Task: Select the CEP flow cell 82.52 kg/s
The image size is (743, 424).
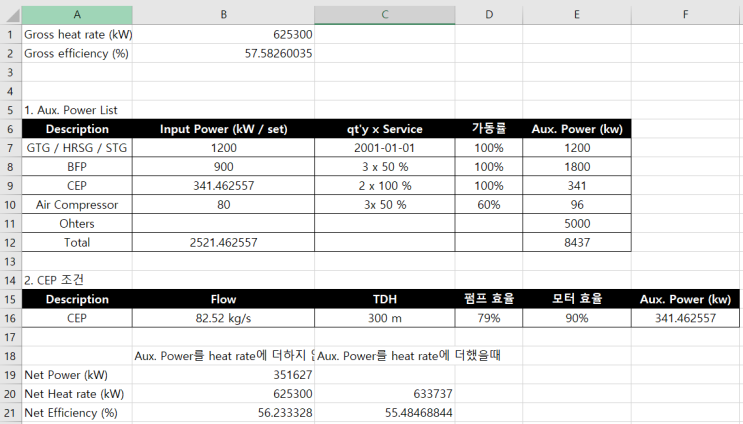Action: pos(223,318)
